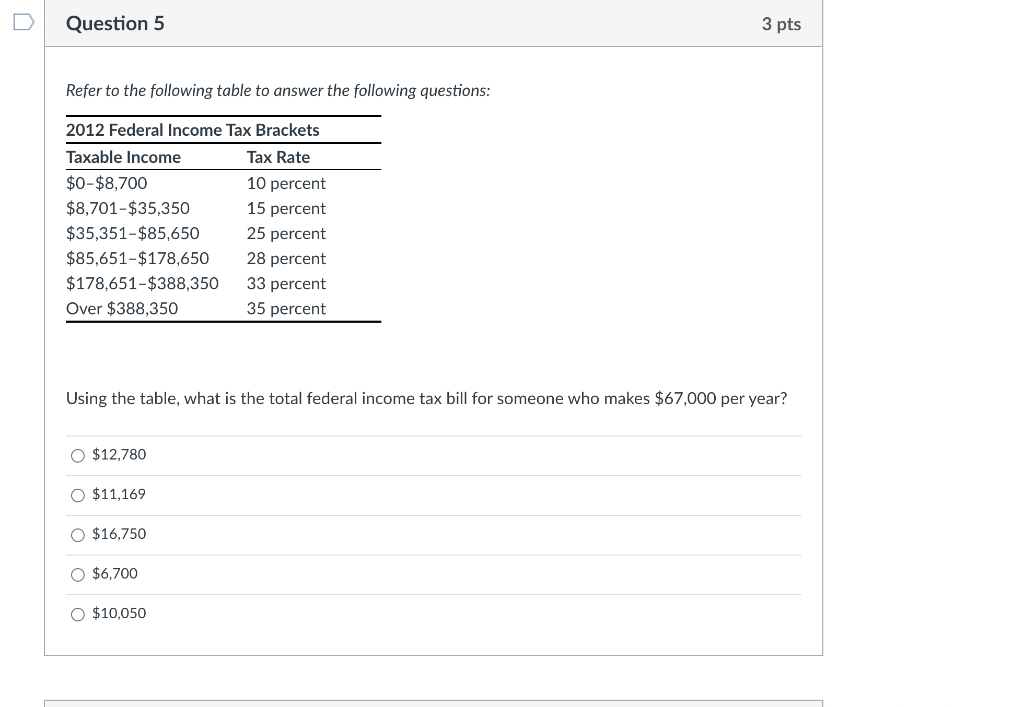Viewport: 1024px width, 707px height.
Task: Click the $6,700 answer label text
Action: coord(115,573)
